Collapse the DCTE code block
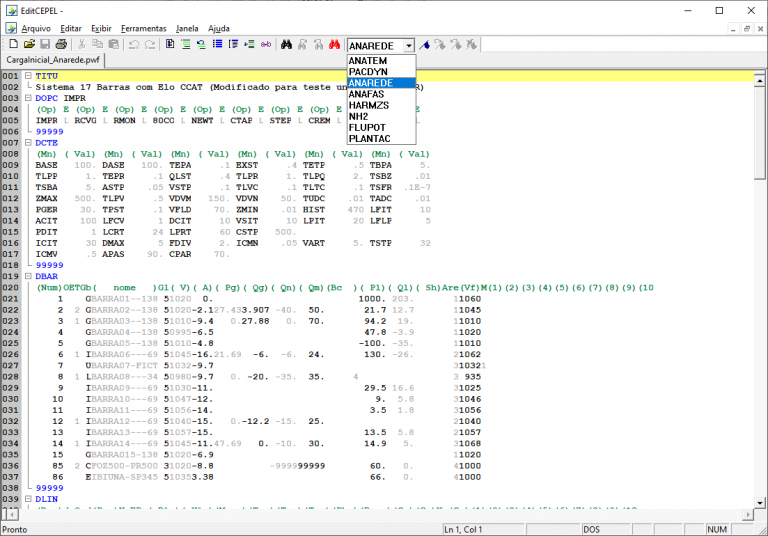This screenshot has height=536, width=768. tap(28, 142)
